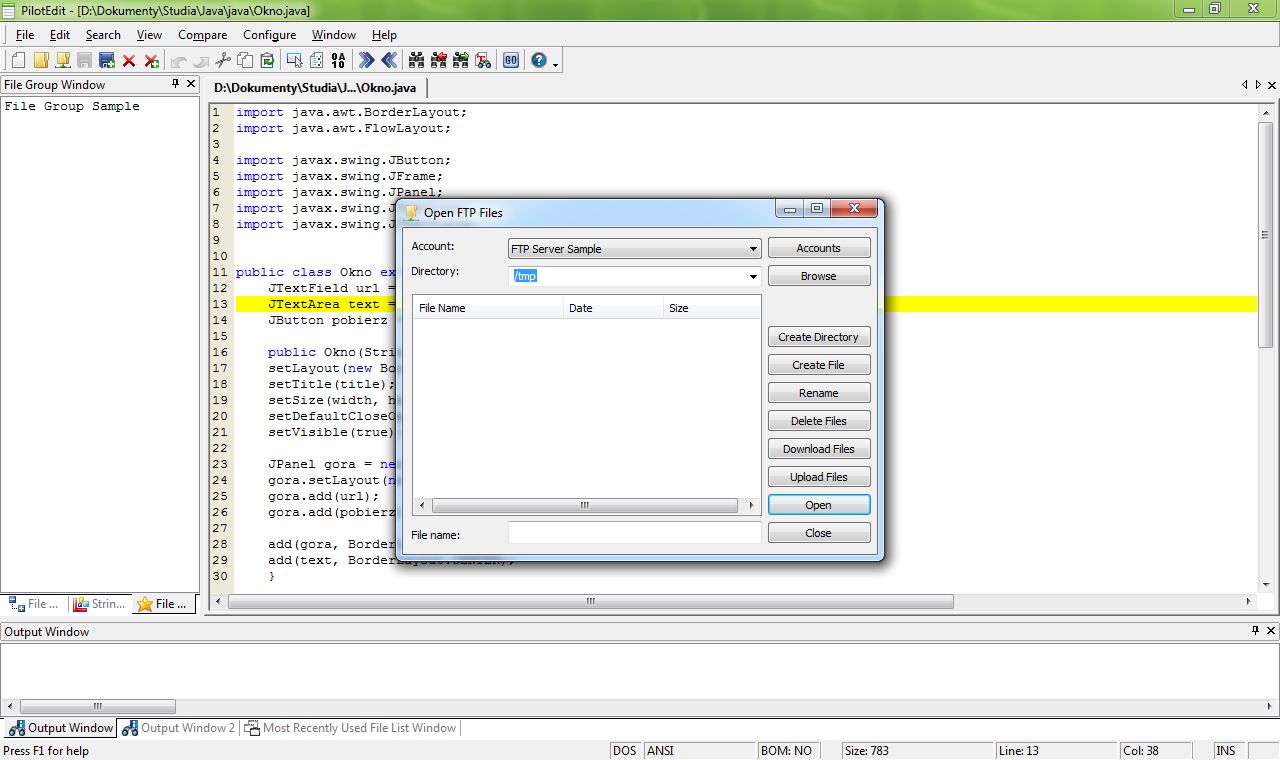1280x760 pixels.
Task: Click the Find next binoculars icon
Action: pyautogui.click(x=461, y=61)
